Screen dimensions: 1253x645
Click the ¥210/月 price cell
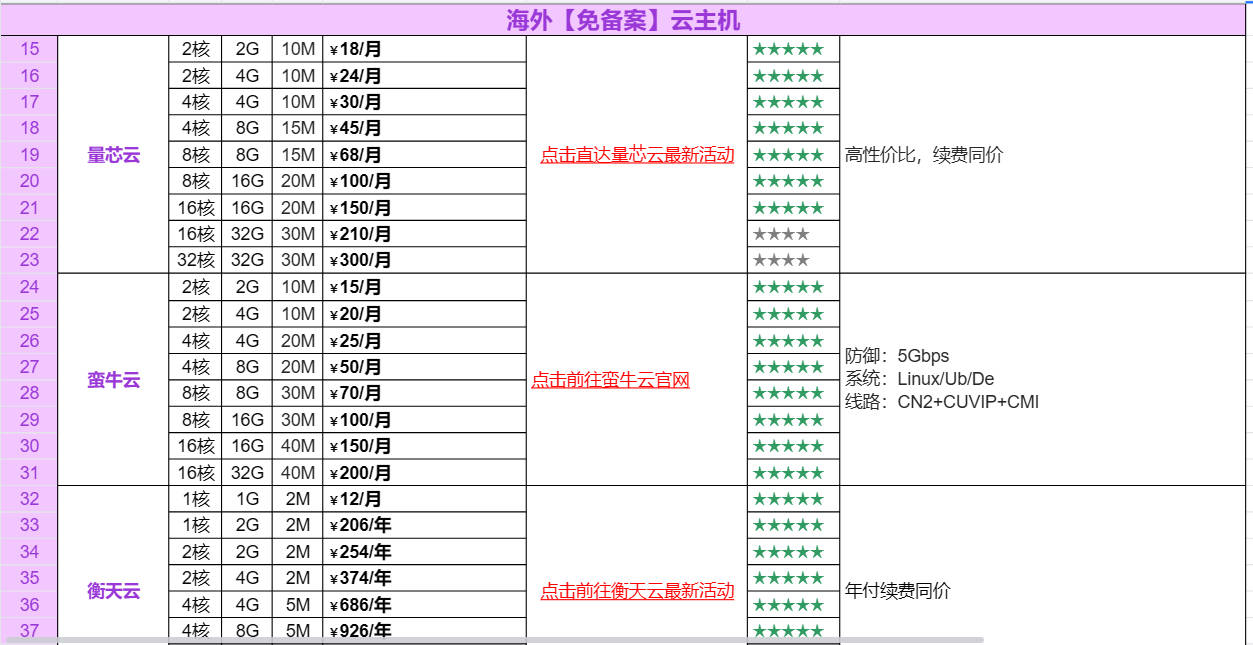click(x=424, y=234)
